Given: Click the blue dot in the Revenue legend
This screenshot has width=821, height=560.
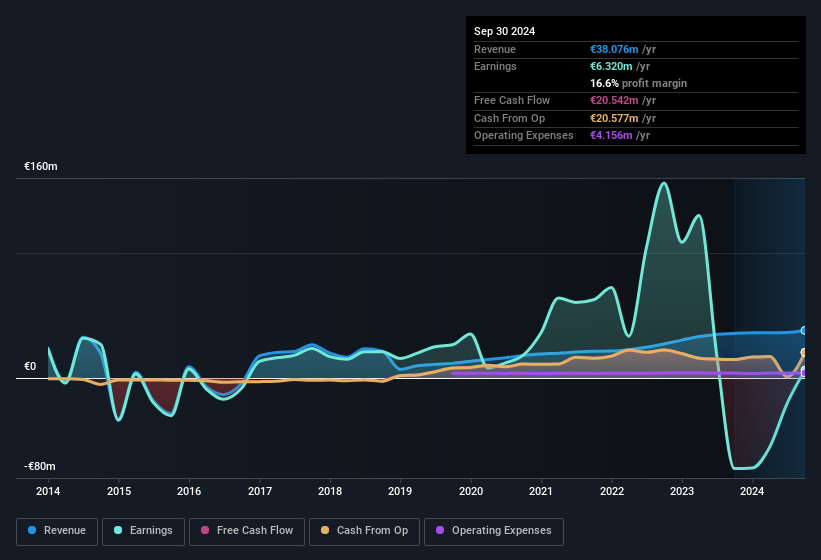Looking at the screenshot, I should [x=32, y=530].
